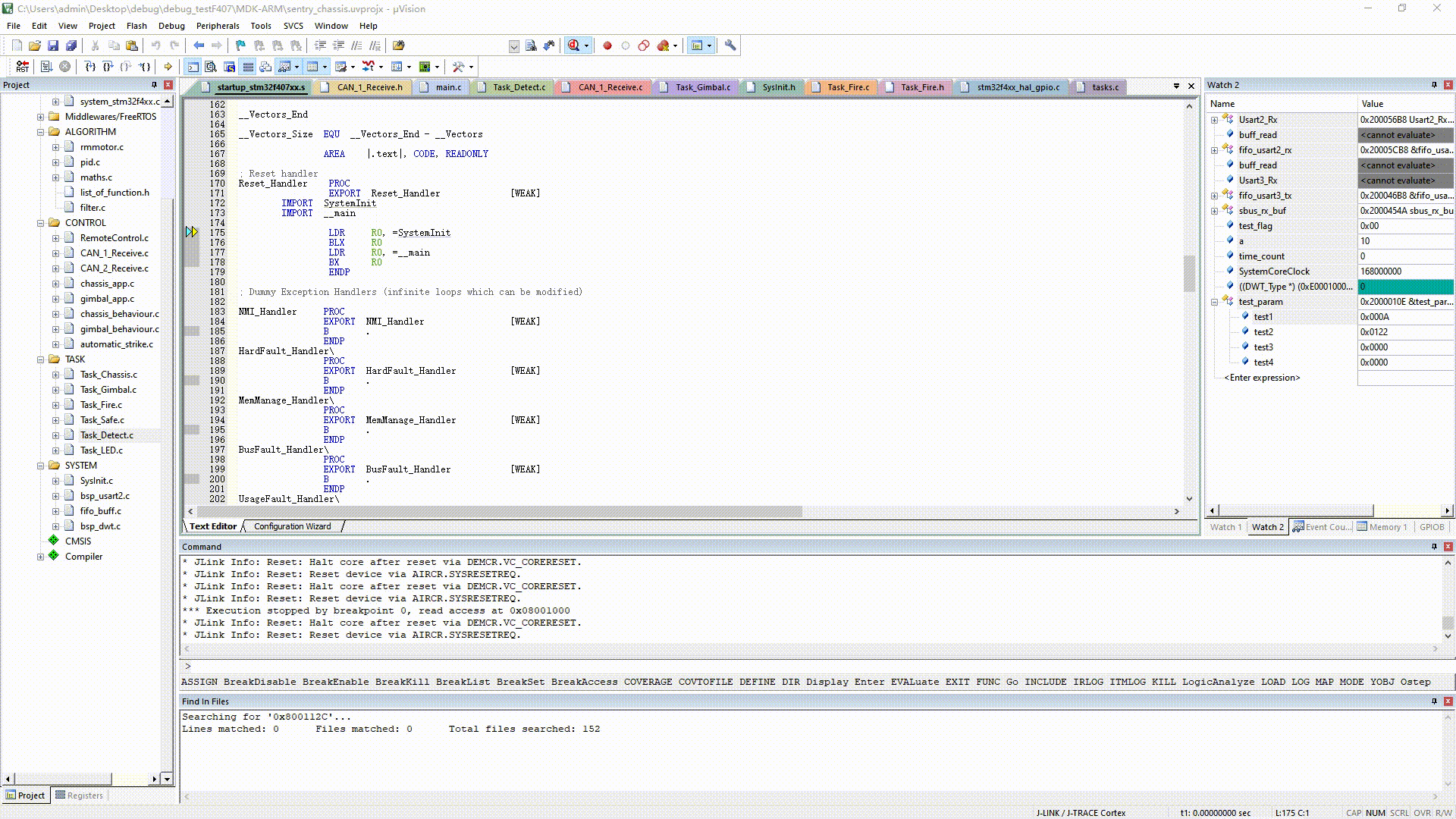Click the Step Over debug icon
Screen dimensions: 1456x819
tap(108, 67)
